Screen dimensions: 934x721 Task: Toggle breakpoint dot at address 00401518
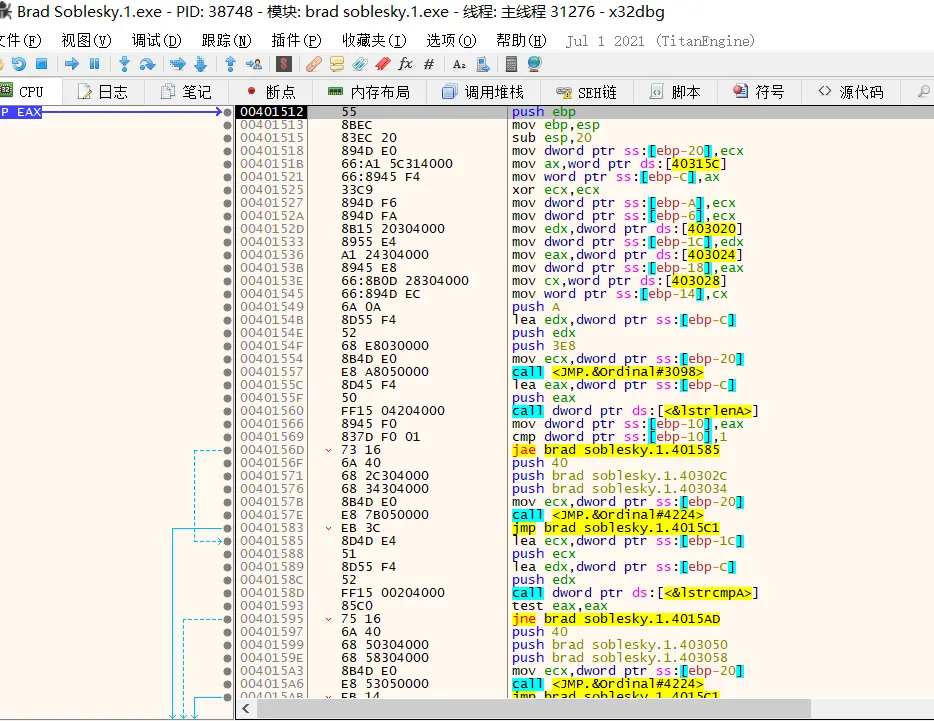coord(228,151)
